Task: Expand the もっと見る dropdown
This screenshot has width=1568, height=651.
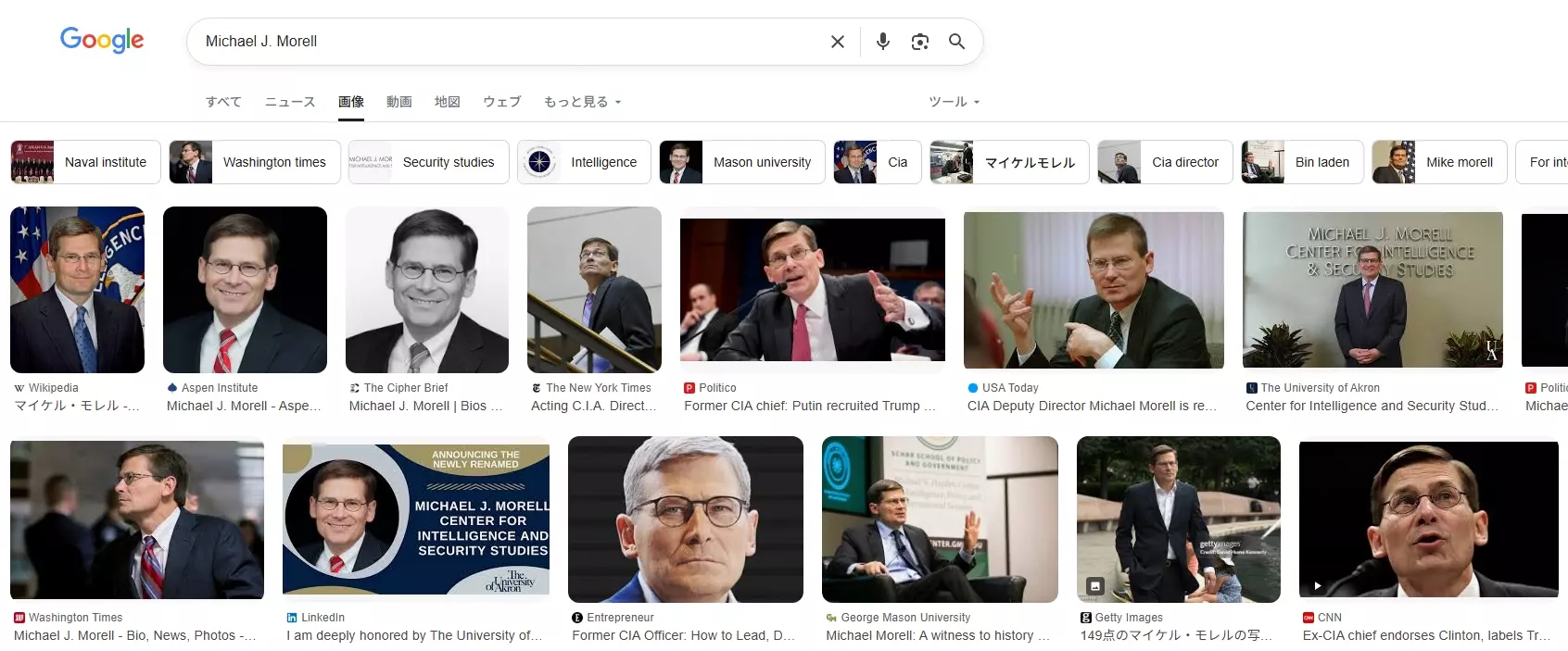Action: (x=582, y=102)
